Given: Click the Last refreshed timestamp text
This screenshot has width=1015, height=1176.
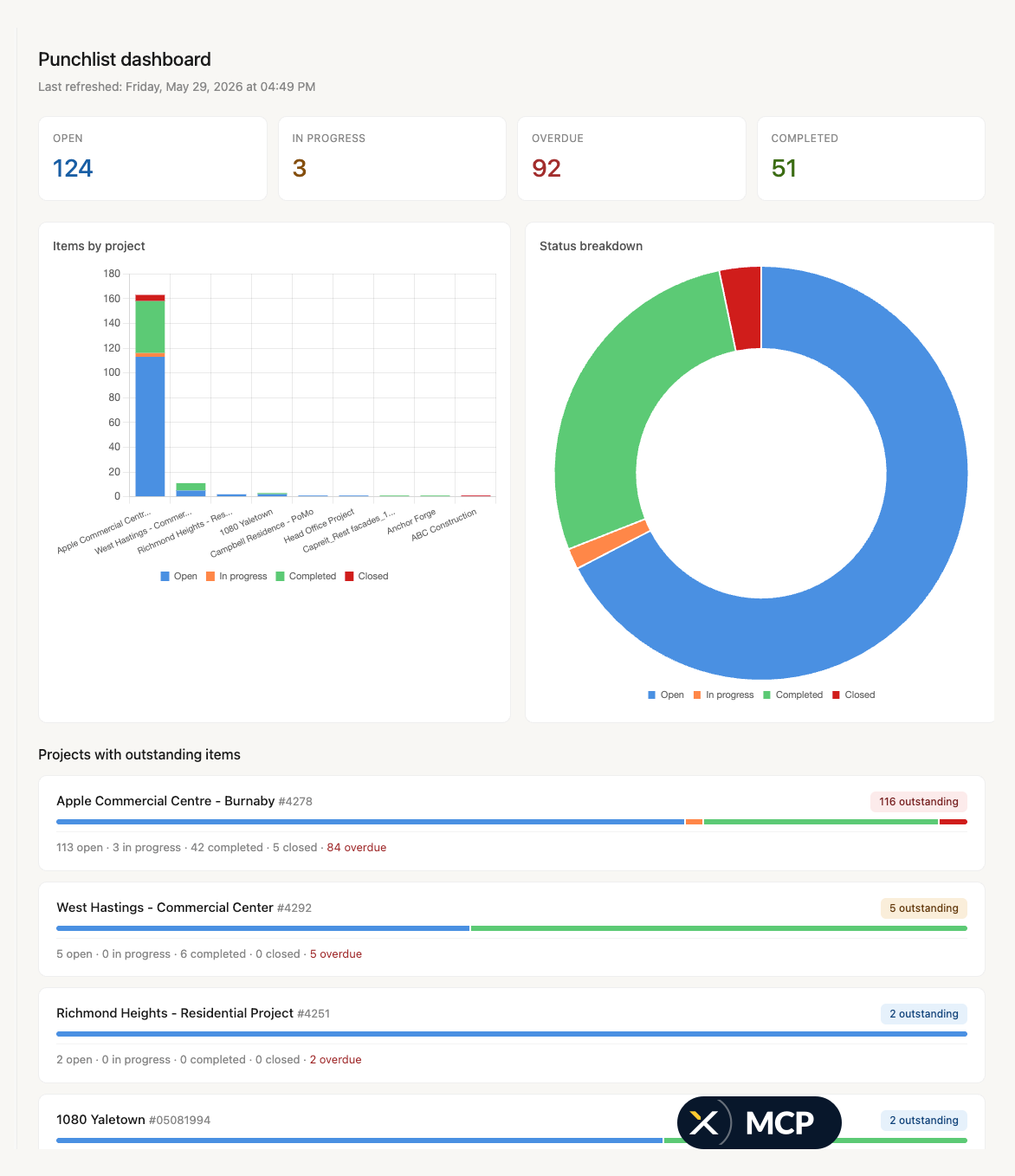Looking at the screenshot, I should tap(177, 87).
